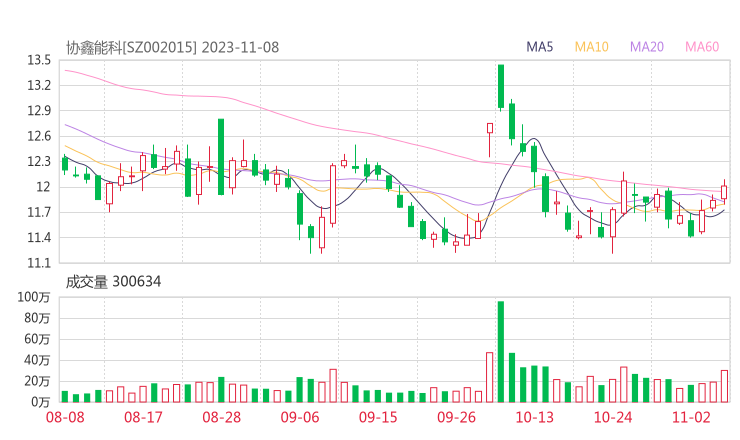Click the 13.2 price axis label
The image size is (740, 440).
point(39,85)
